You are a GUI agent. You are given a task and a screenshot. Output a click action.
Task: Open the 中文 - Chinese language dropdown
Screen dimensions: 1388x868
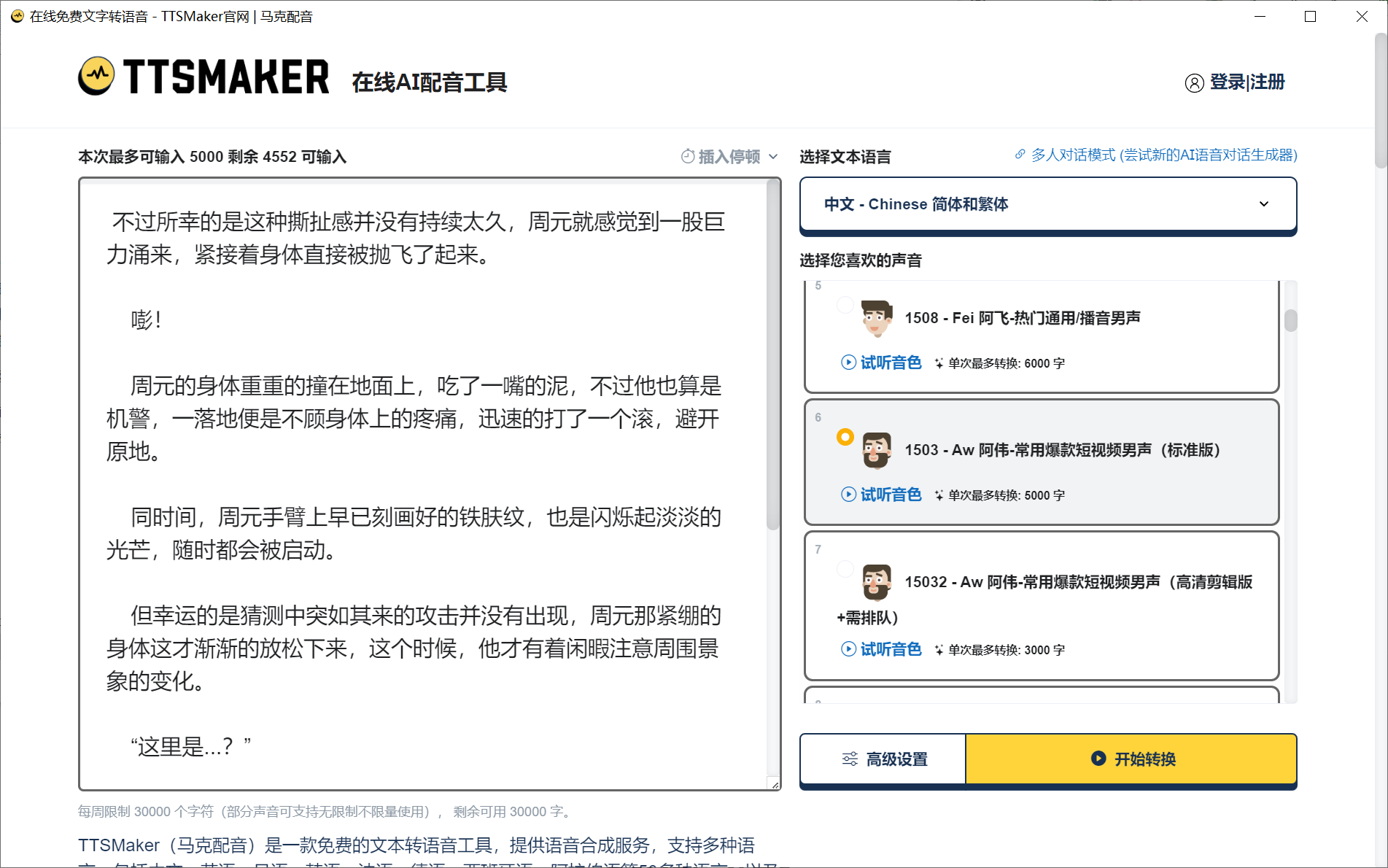pyautogui.click(x=1048, y=204)
